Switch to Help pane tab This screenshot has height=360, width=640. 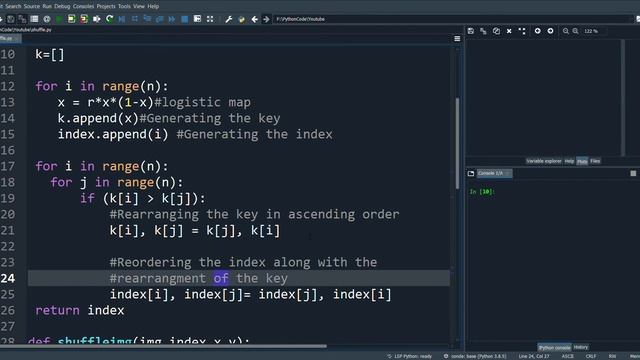pyautogui.click(x=569, y=161)
